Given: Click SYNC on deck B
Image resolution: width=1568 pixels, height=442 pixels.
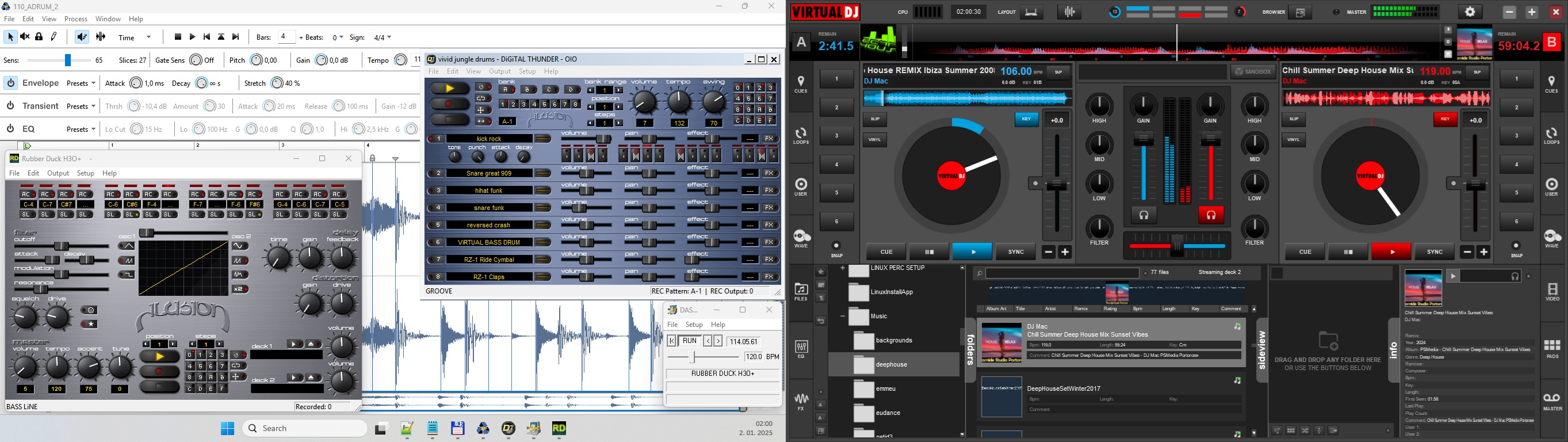Looking at the screenshot, I should (x=1435, y=252).
